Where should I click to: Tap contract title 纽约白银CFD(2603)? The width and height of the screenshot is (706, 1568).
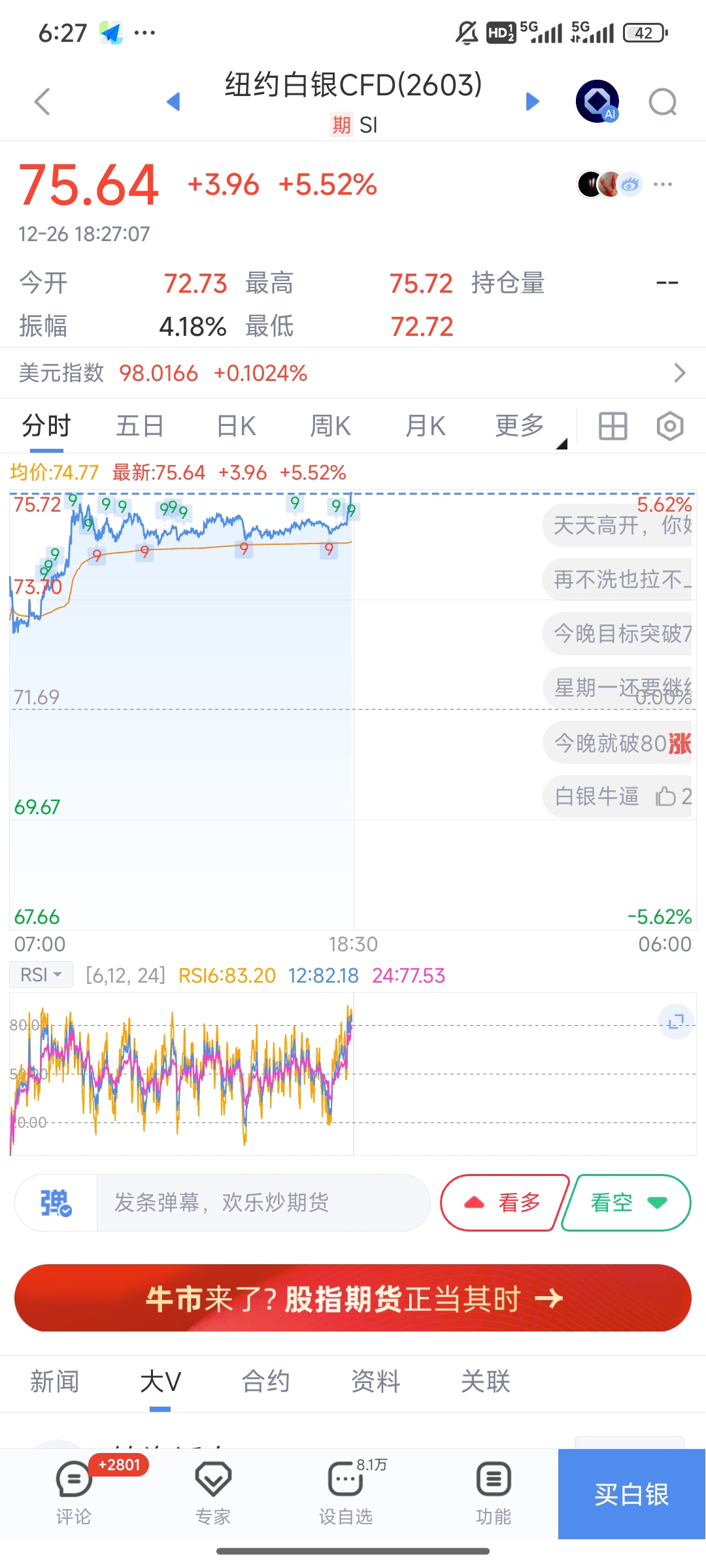[x=354, y=85]
